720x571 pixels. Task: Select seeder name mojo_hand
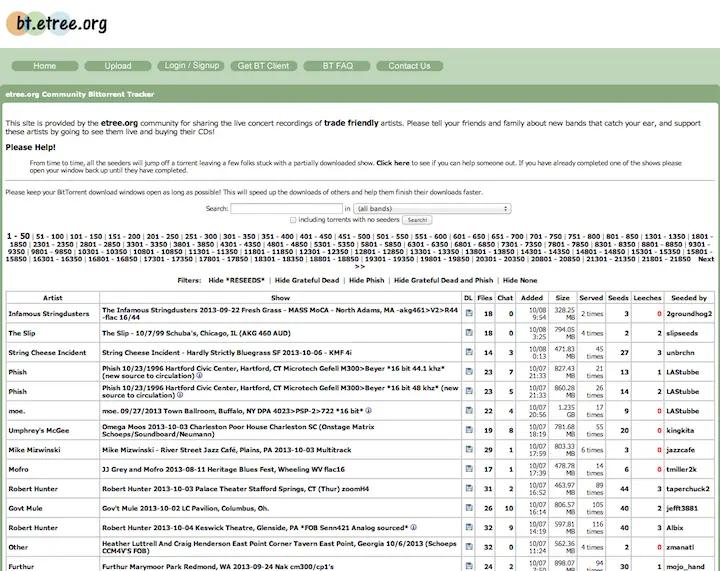[685, 567]
